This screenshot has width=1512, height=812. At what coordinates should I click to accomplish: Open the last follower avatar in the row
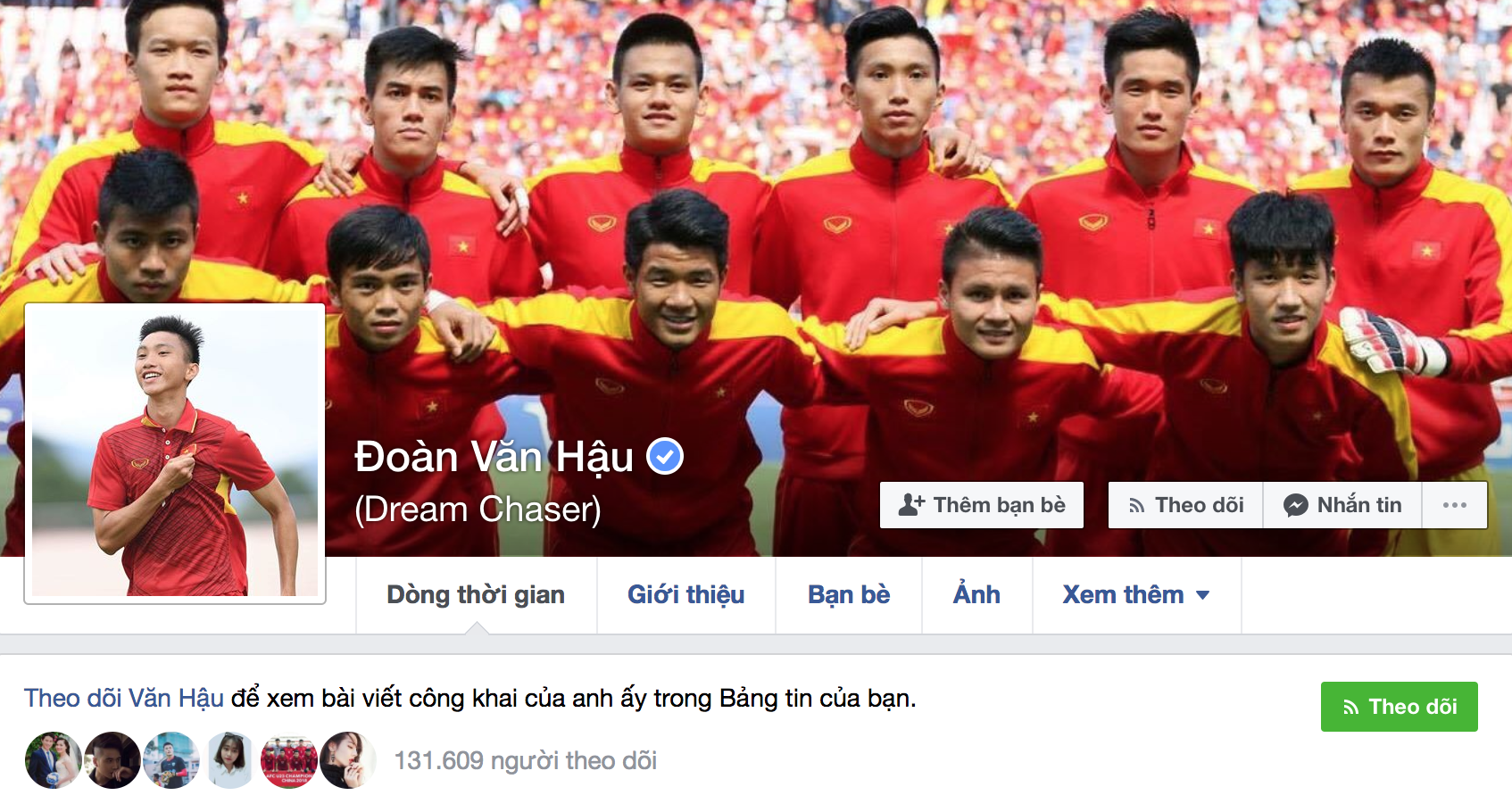click(x=348, y=760)
